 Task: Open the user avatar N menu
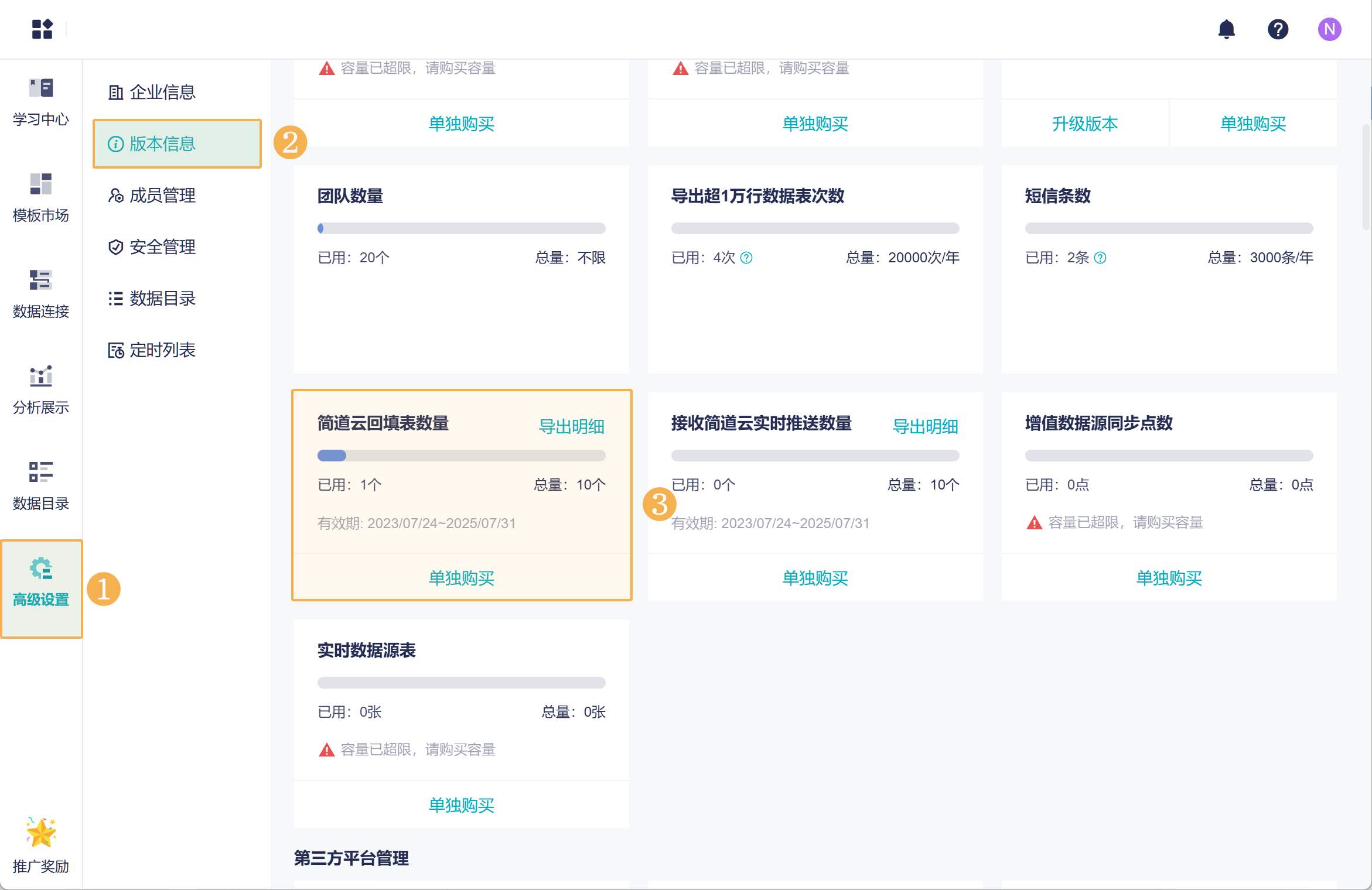click(x=1329, y=29)
